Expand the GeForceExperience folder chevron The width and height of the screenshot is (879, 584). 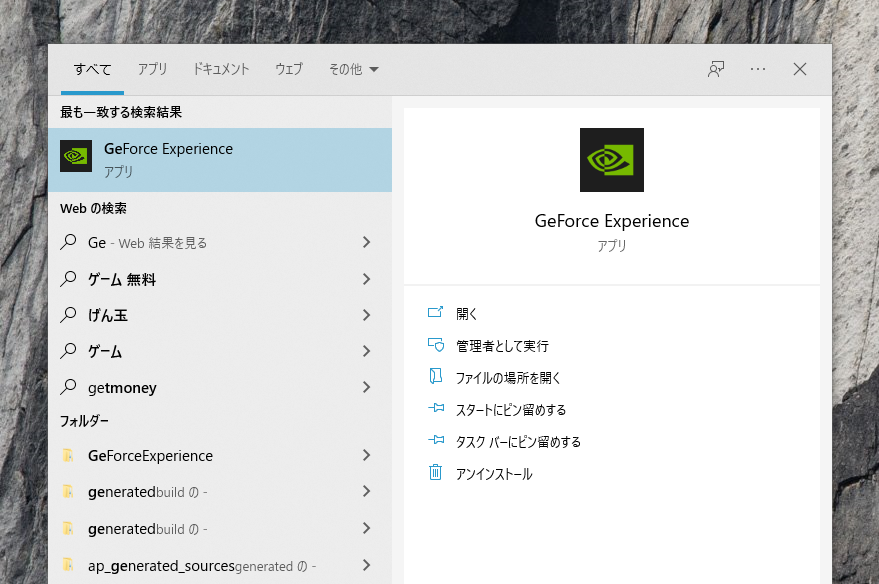[x=367, y=455]
